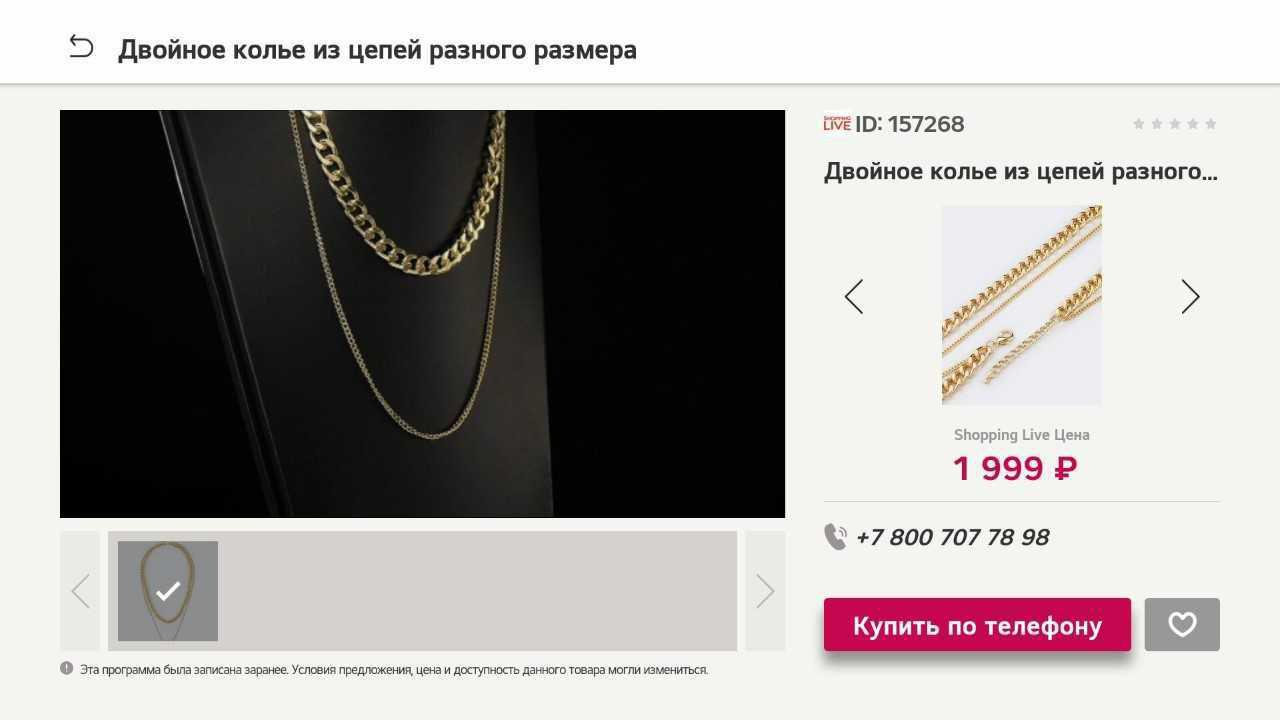
Task: Click the 1 999 ₽ price
Action: click(1015, 468)
